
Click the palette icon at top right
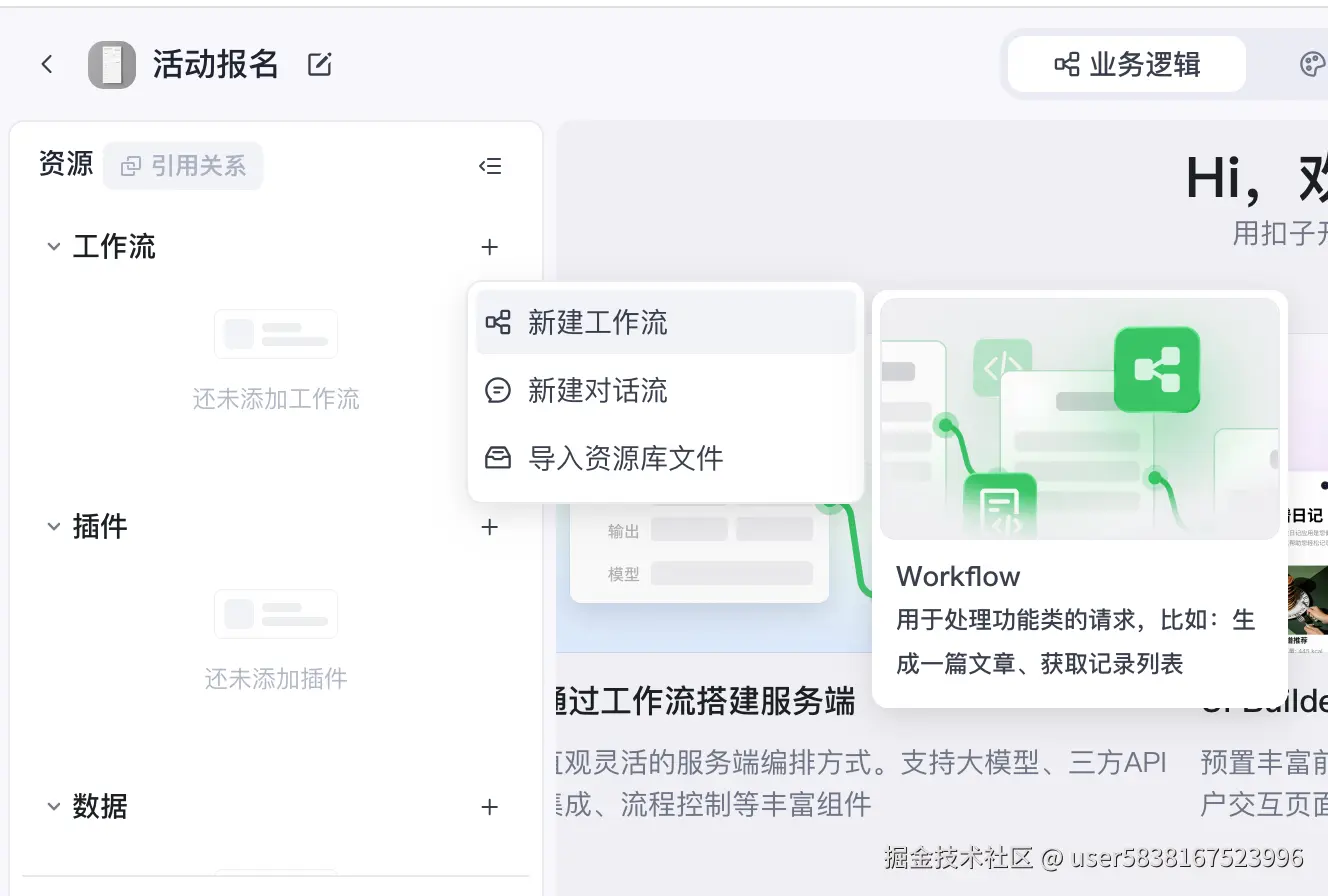click(x=1311, y=63)
